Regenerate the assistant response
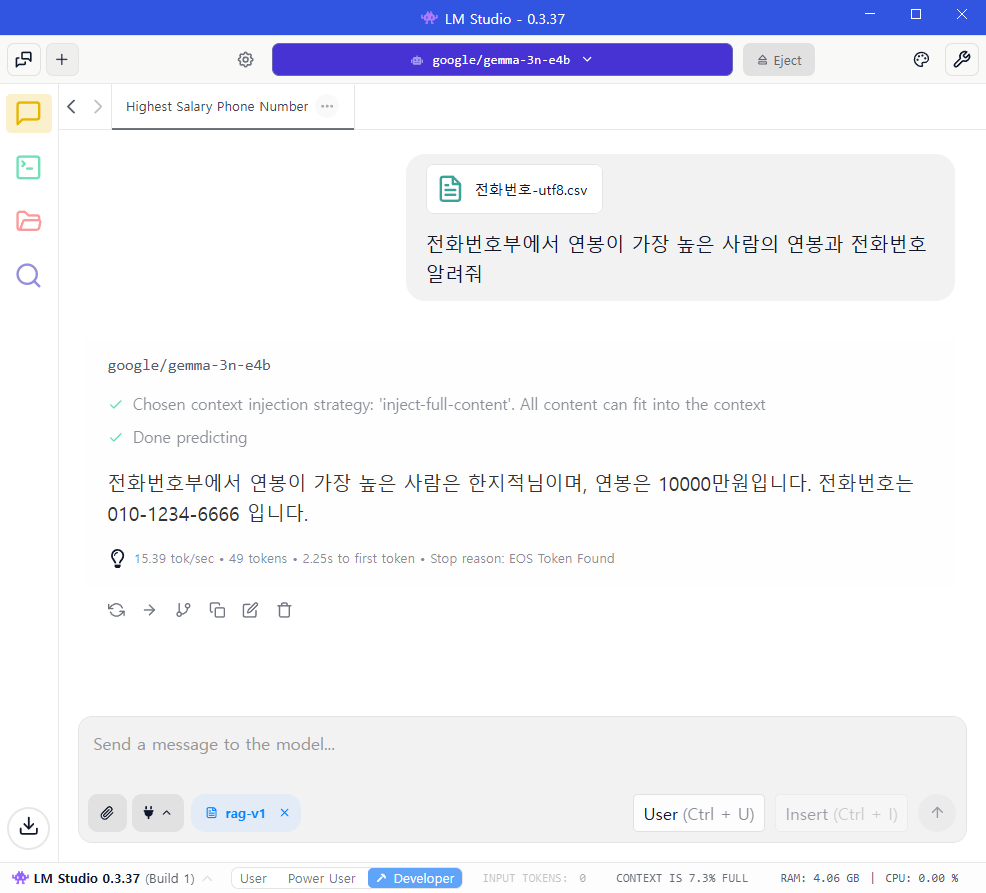This screenshot has height=893, width=986. (116, 610)
